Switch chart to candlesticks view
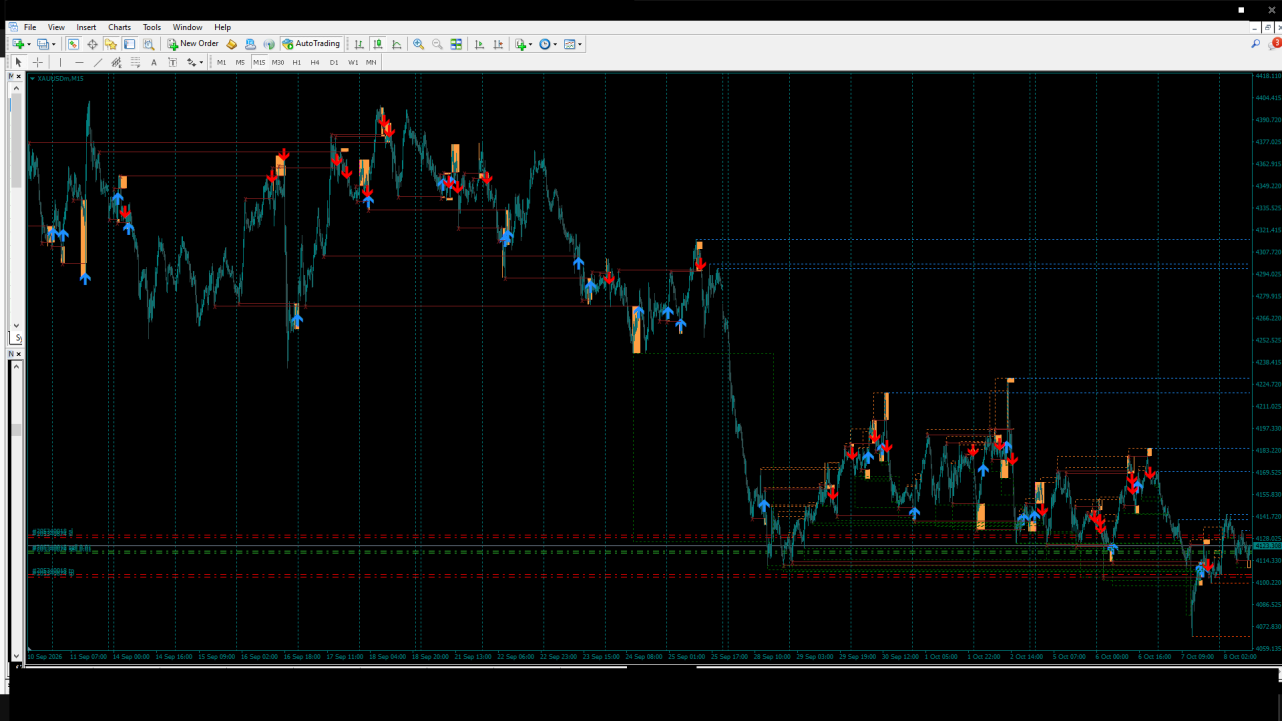The height and width of the screenshot is (721, 1282). click(378, 44)
